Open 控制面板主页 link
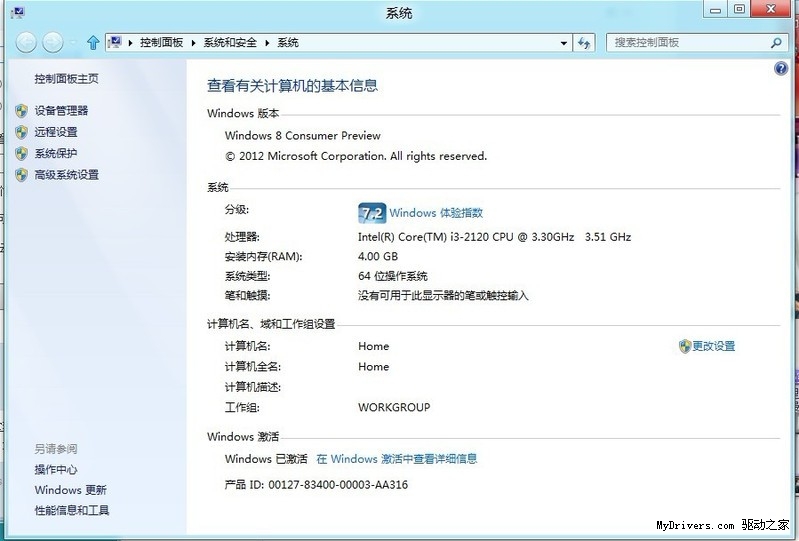The image size is (799, 541). point(66,78)
